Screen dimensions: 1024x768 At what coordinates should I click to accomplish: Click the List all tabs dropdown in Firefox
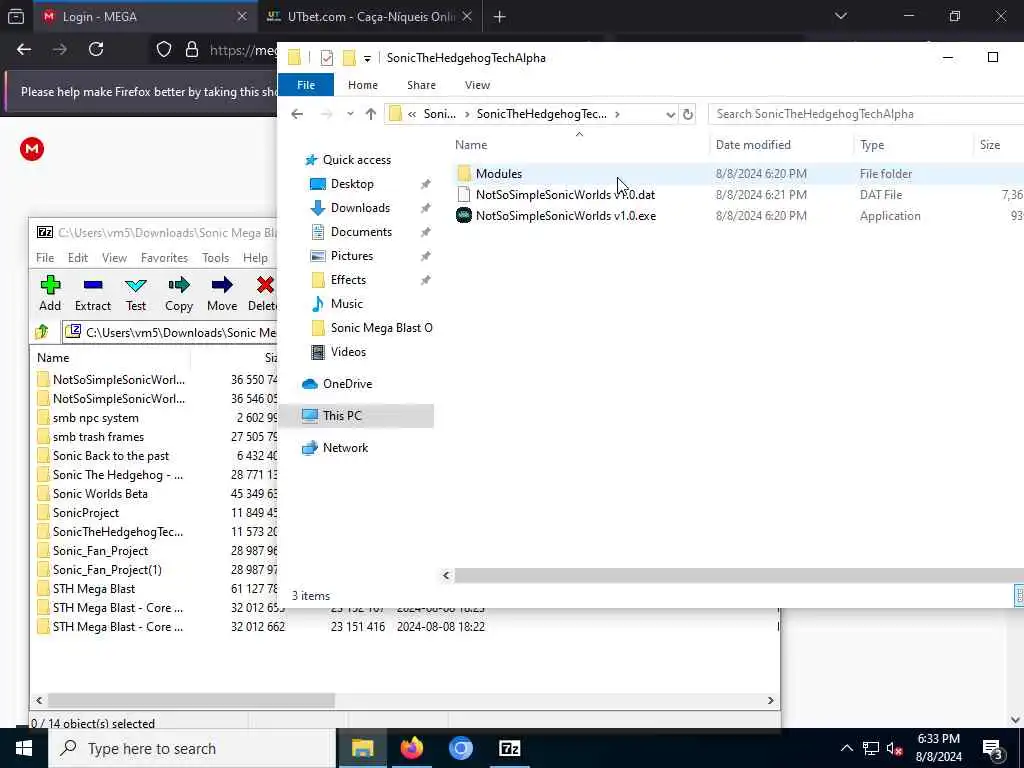point(840,16)
